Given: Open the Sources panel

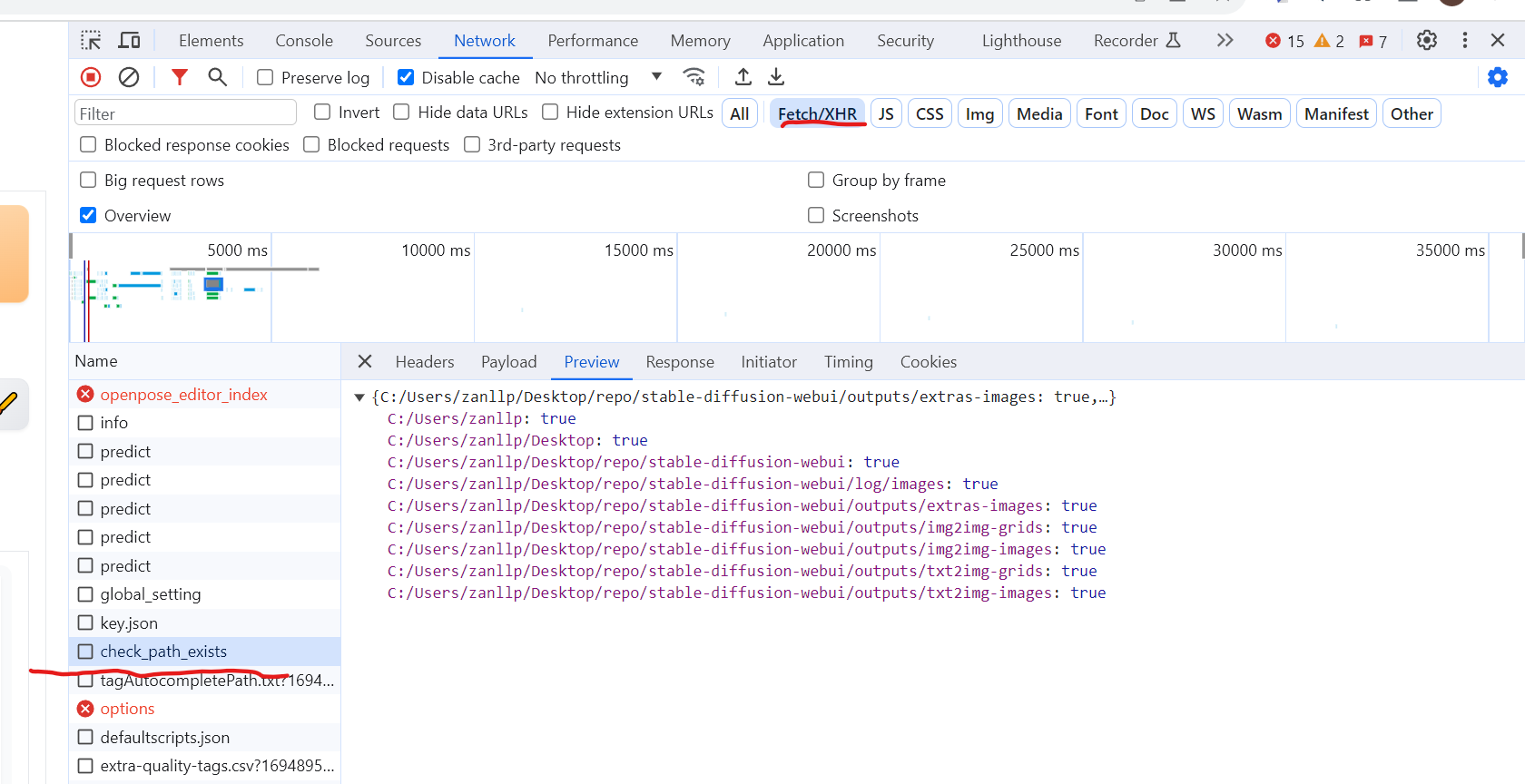Looking at the screenshot, I should (x=393, y=41).
